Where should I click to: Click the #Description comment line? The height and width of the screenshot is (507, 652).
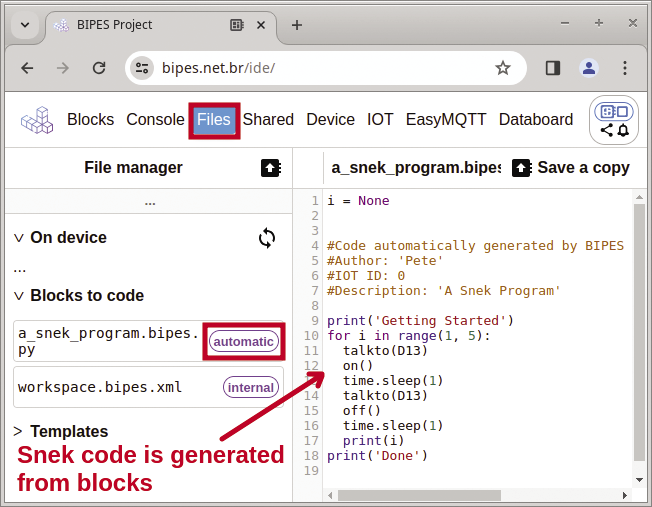point(444,290)
